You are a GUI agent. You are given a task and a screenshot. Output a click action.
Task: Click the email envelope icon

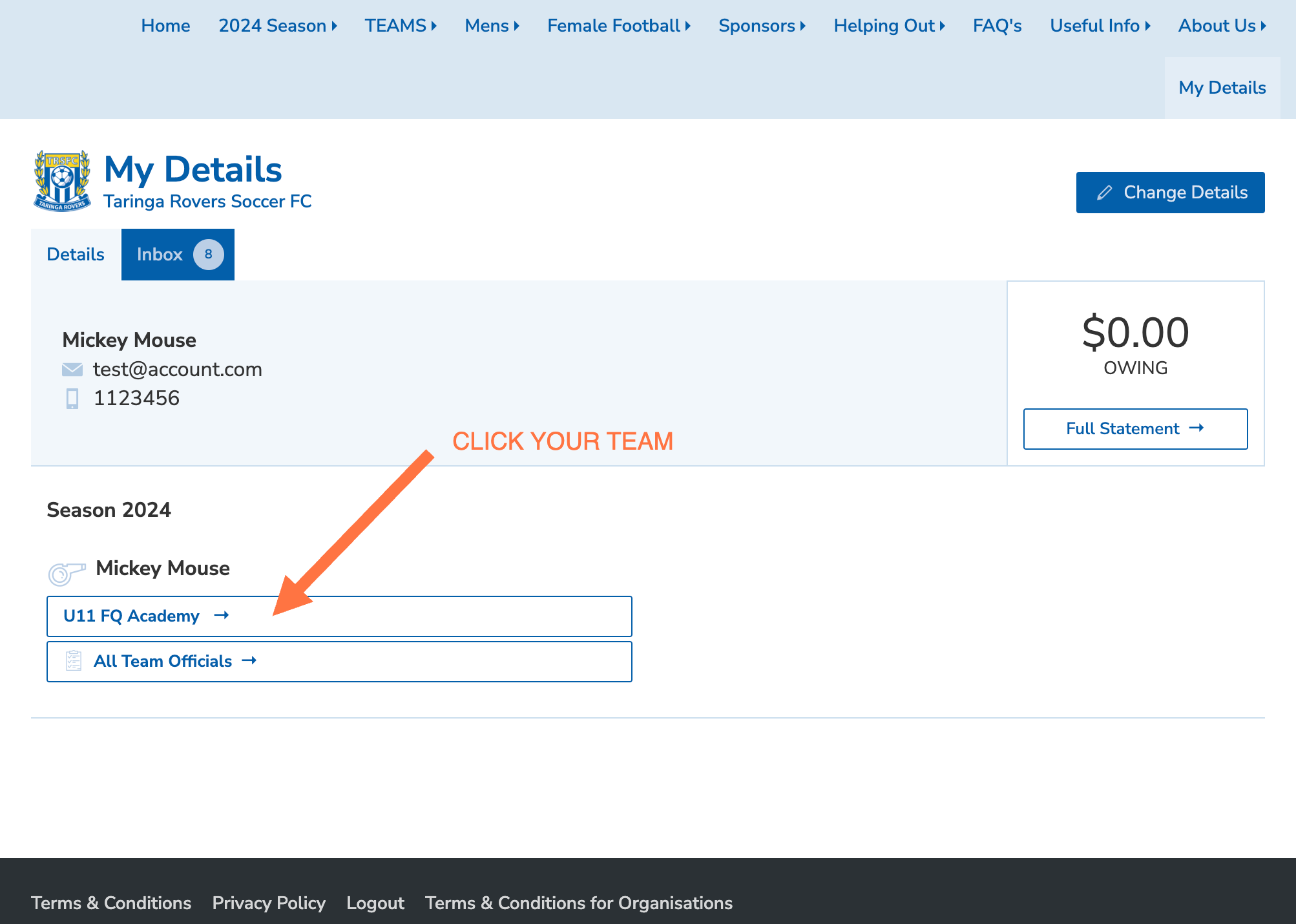click(72, 370)
